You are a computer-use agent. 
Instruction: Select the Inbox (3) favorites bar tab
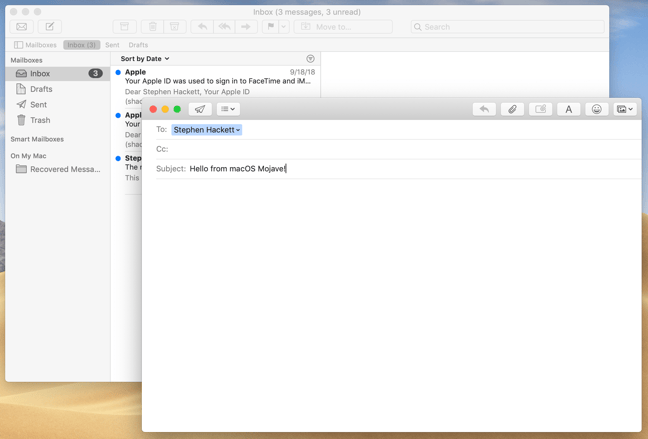[x=81, y=45]
